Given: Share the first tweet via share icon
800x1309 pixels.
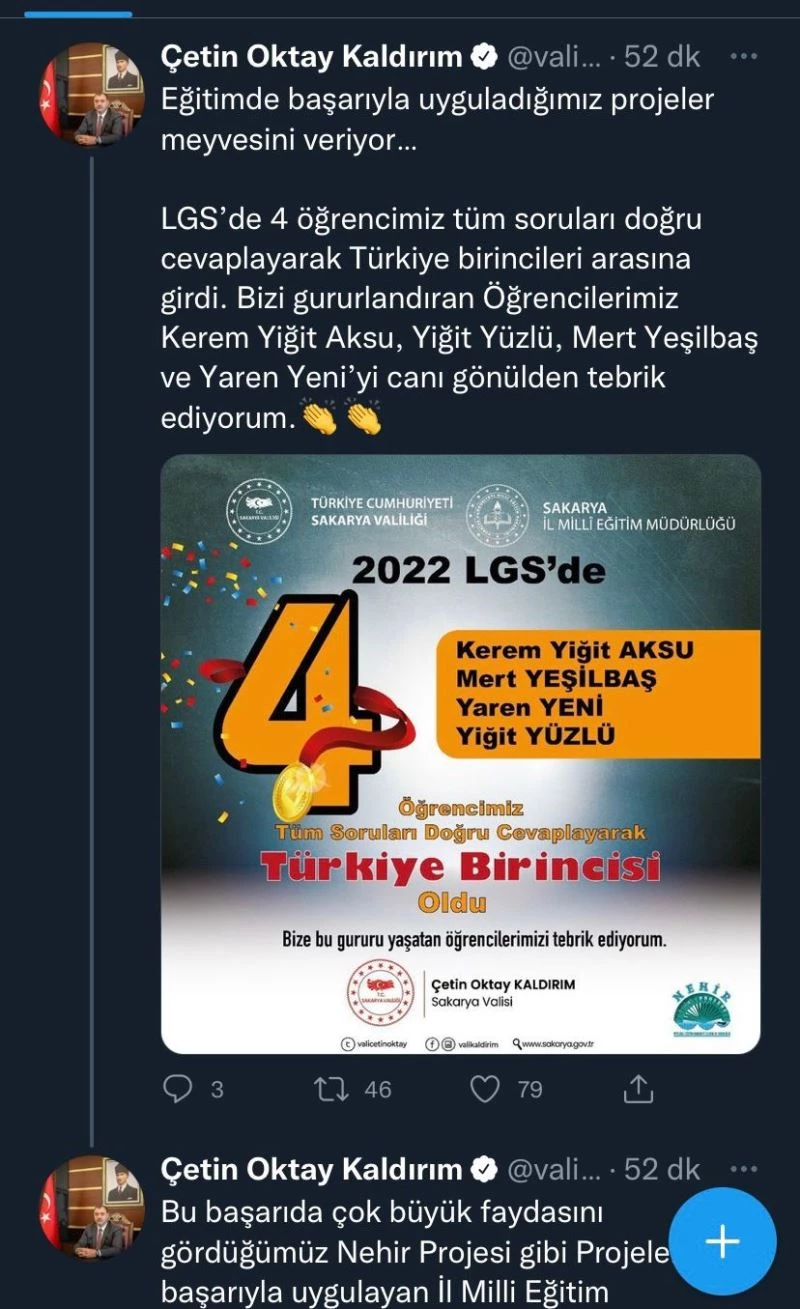Looking at the screenshot, I should 638,1088.
